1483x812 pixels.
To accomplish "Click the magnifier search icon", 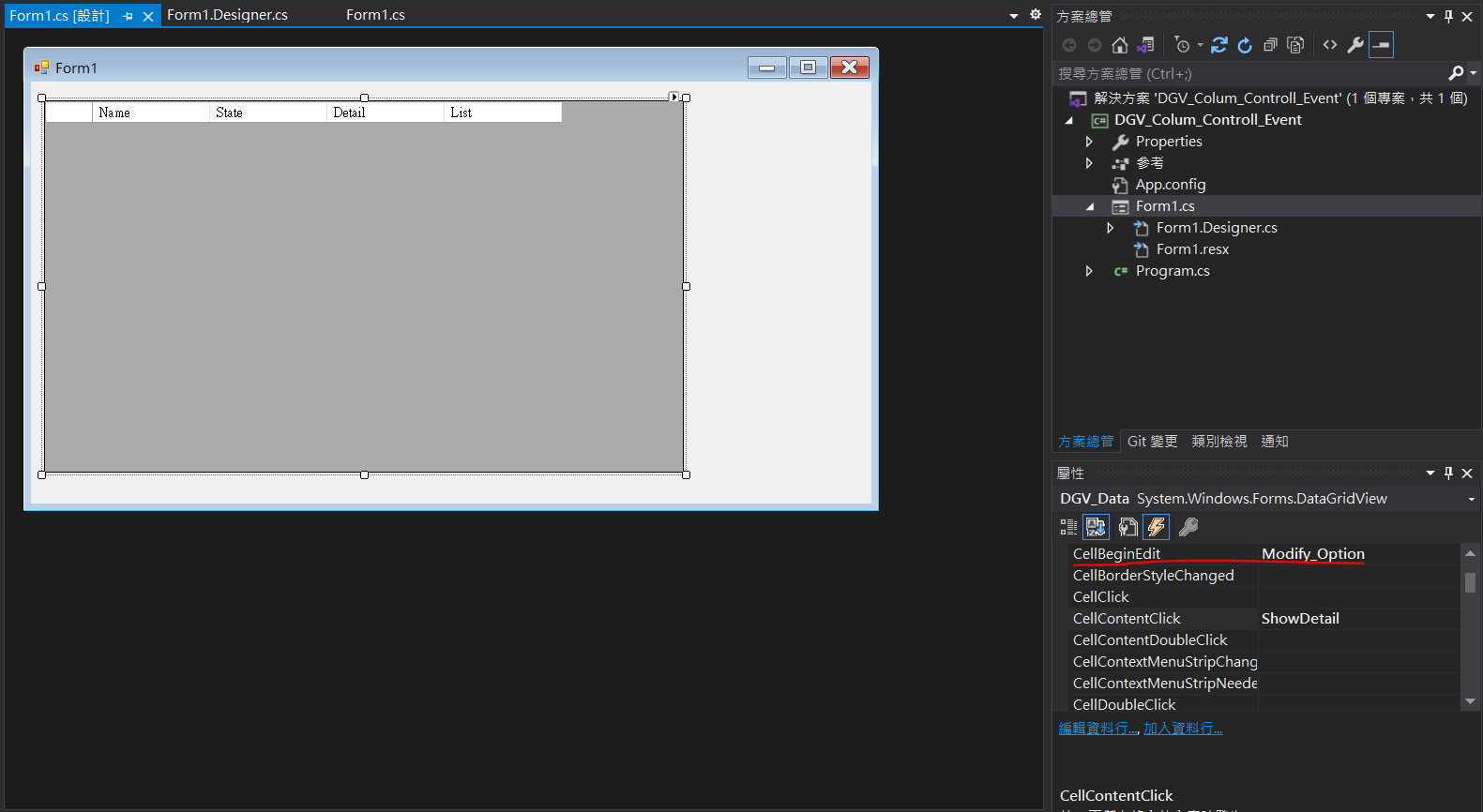I will pyautogui.click(x=1456, y=73).
